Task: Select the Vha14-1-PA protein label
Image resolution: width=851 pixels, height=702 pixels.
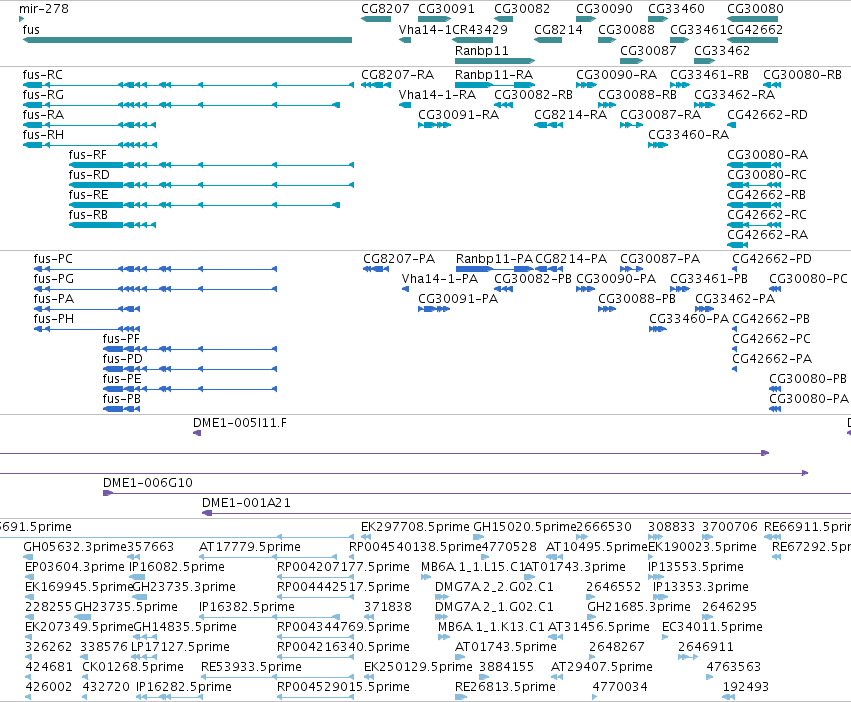Action: click(440, 279)
